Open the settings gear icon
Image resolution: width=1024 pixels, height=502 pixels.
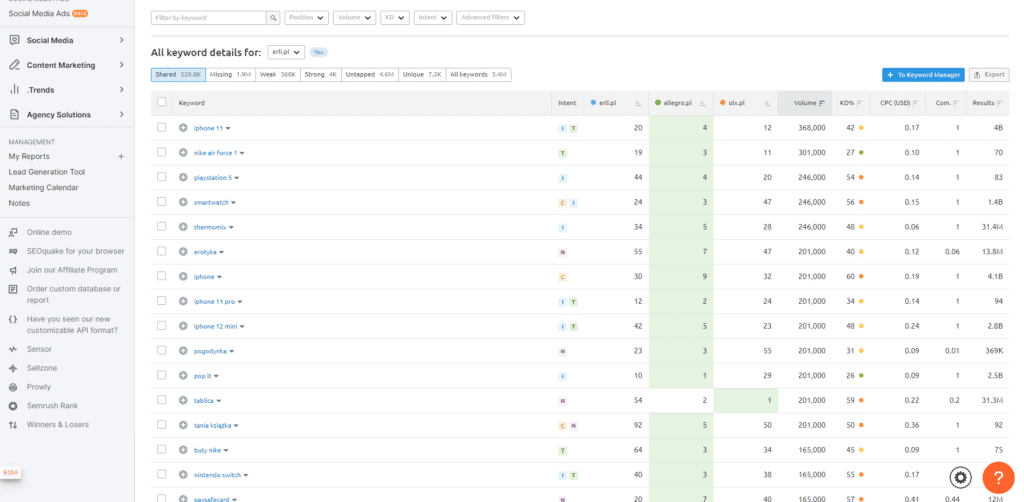point(960,478)
